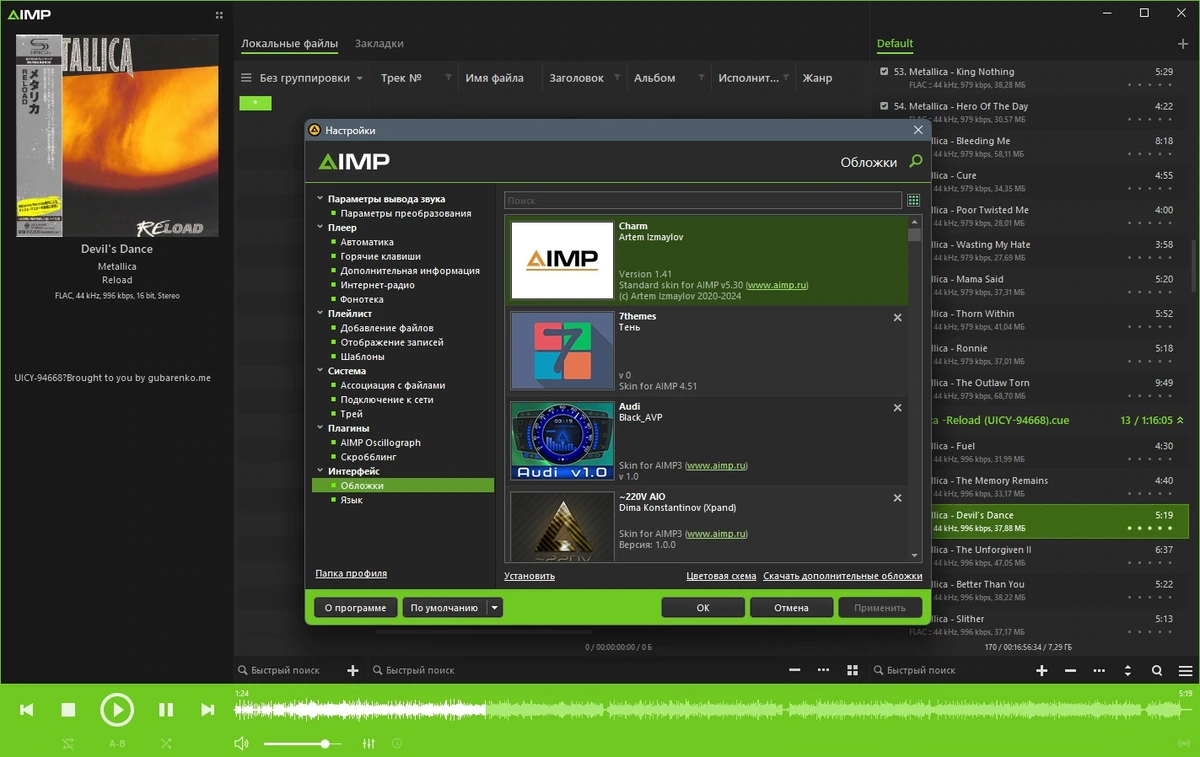Collapse the 'Плейлист' tree node
Image resolution: width=1200 pixels, height=757 pixels.
pos(320,314)
